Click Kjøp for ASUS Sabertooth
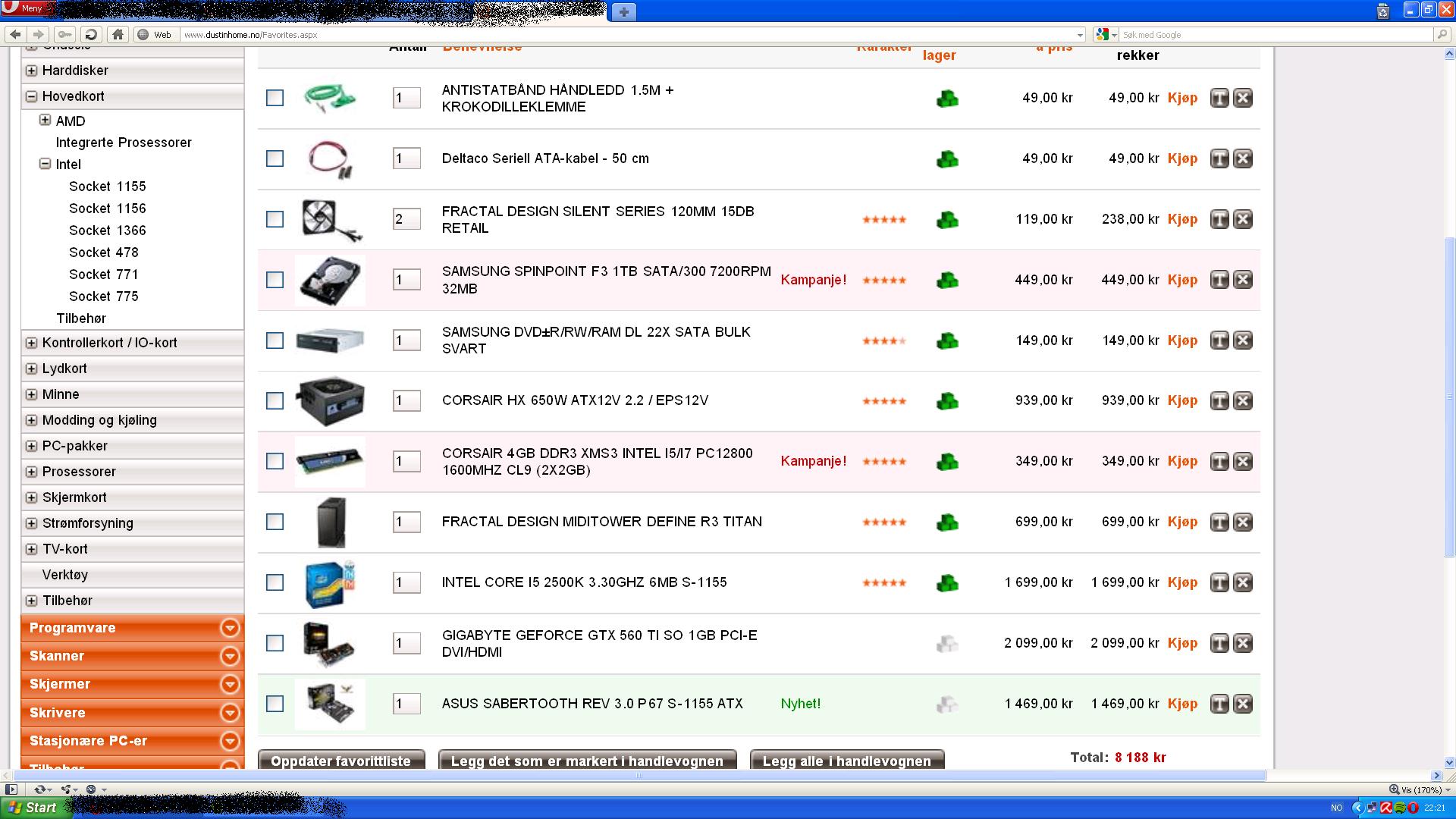This screenshot has width=1456, height=819. click(x=1182, y=704)
